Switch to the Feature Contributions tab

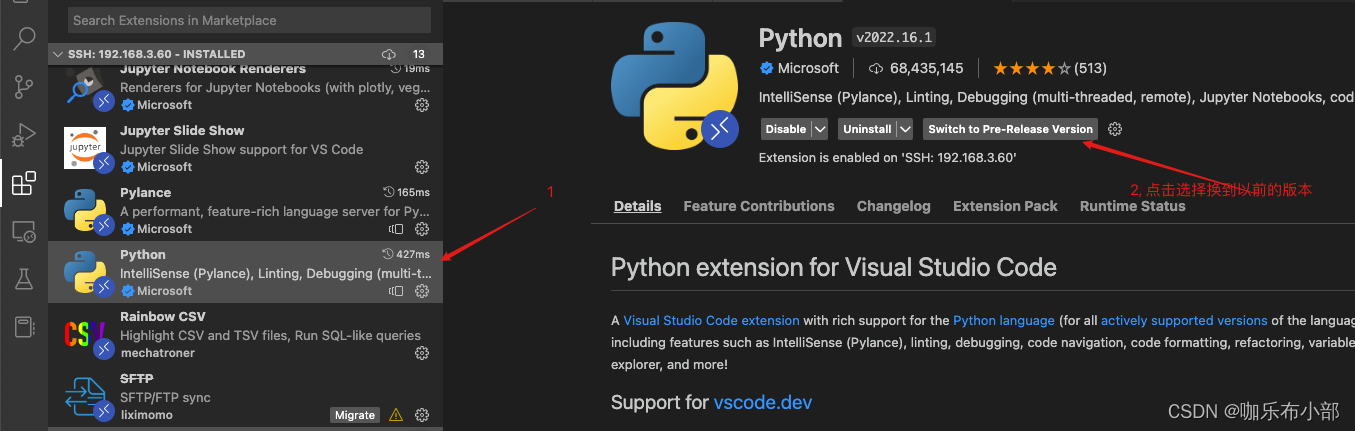coord(759,206)
